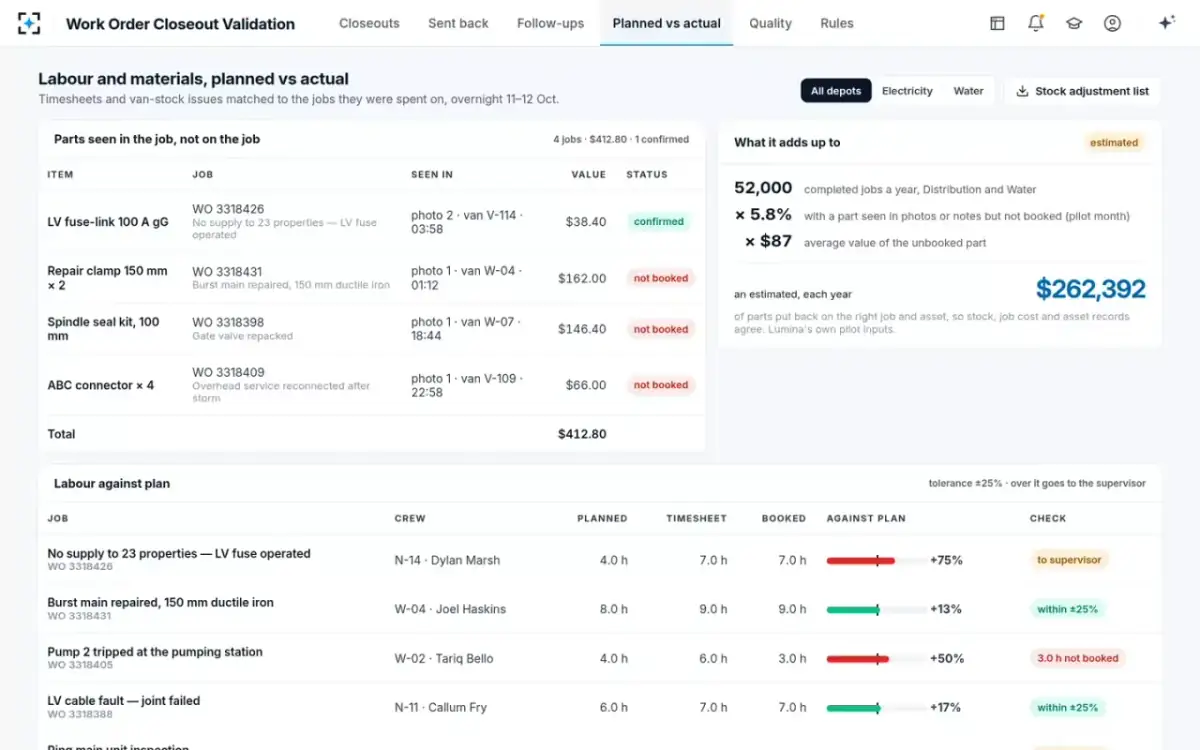Select the All depots filter
The image size is (1200, 750).
(836, 91)
